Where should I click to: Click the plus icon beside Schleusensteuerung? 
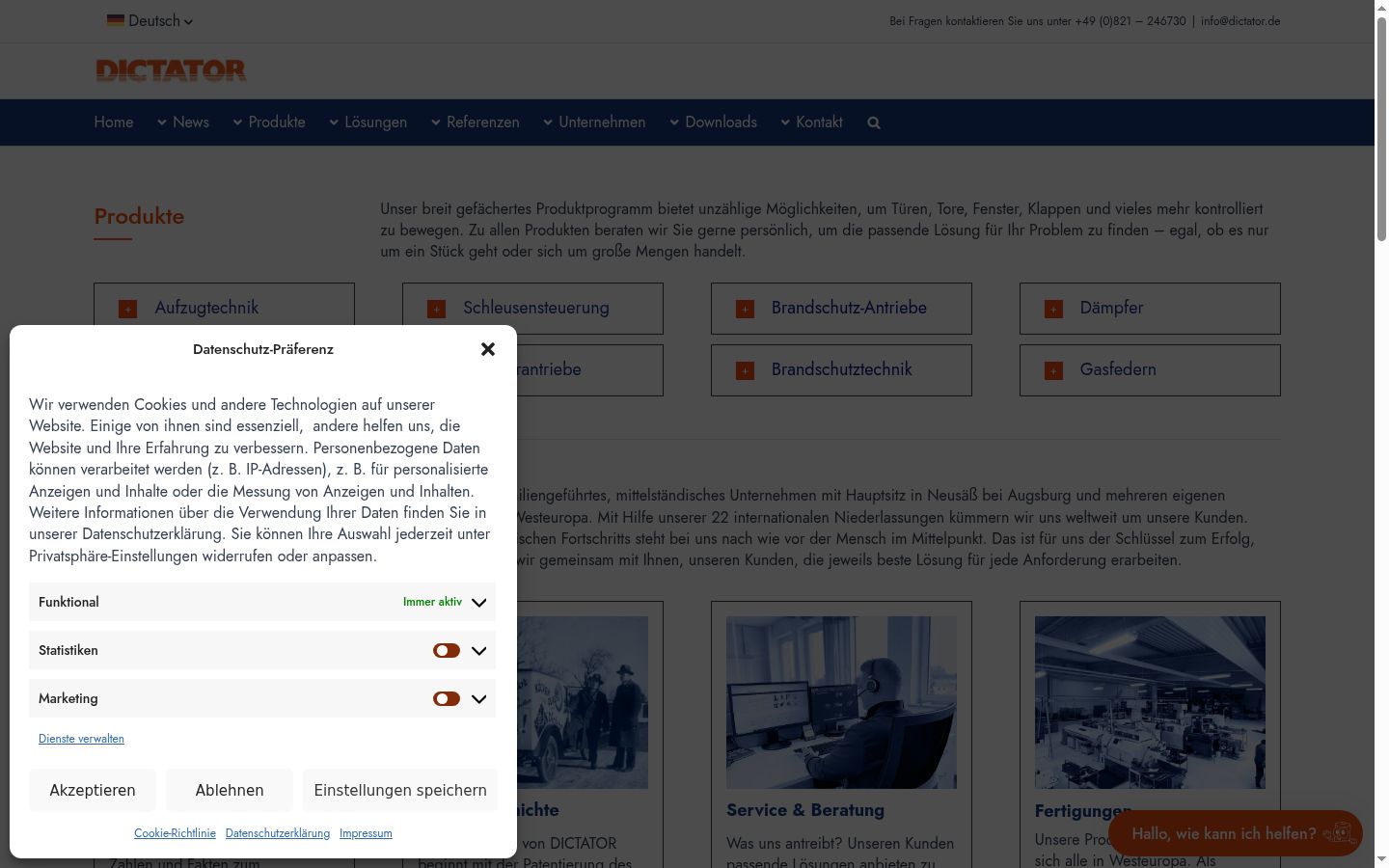point(436,309)
